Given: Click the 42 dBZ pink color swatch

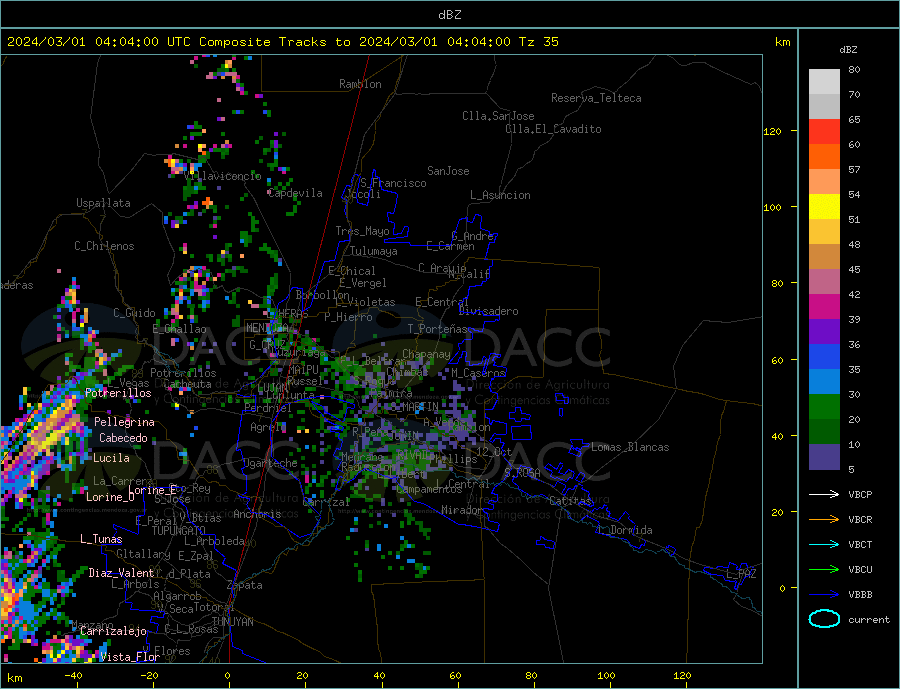Looking at the screenshot, I should coord(824,282).
